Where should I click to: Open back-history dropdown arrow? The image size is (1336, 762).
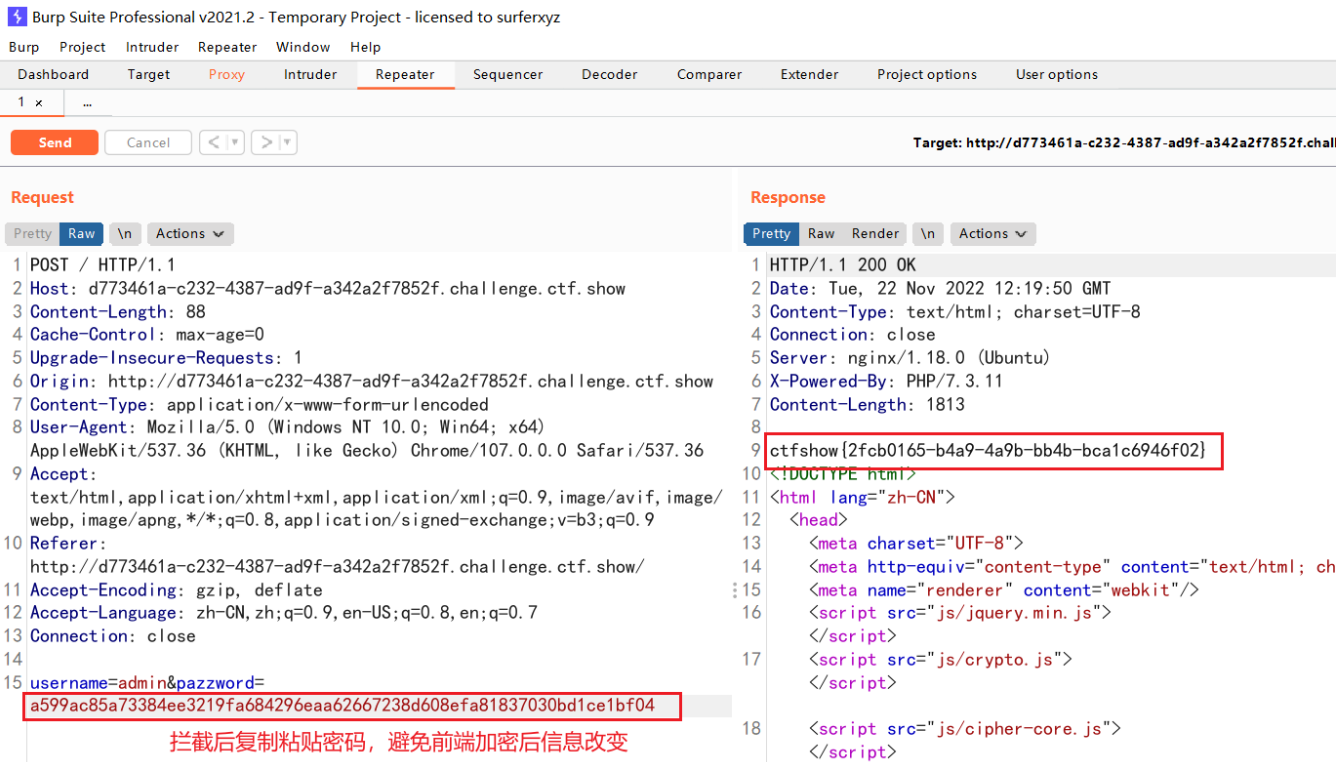235,143
